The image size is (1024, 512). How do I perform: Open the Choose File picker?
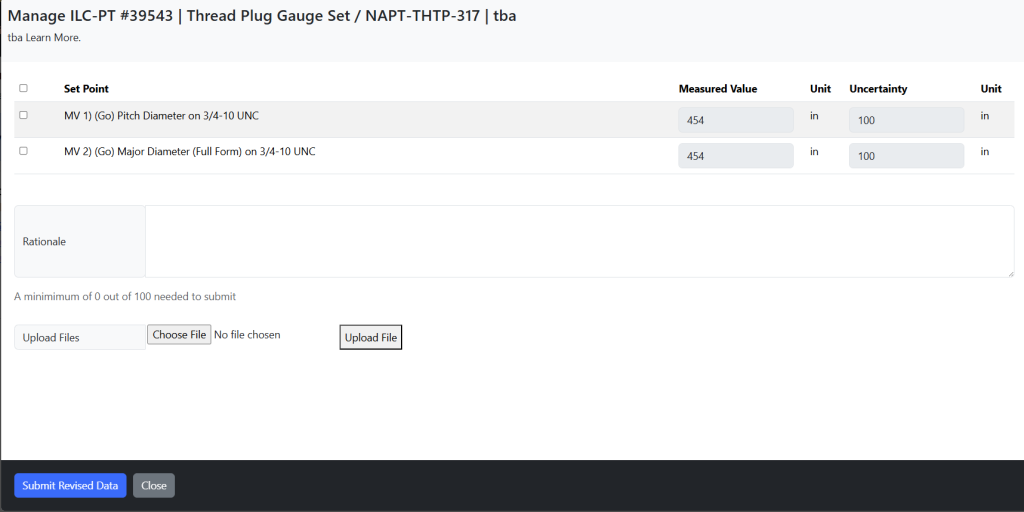coord(179,335)
